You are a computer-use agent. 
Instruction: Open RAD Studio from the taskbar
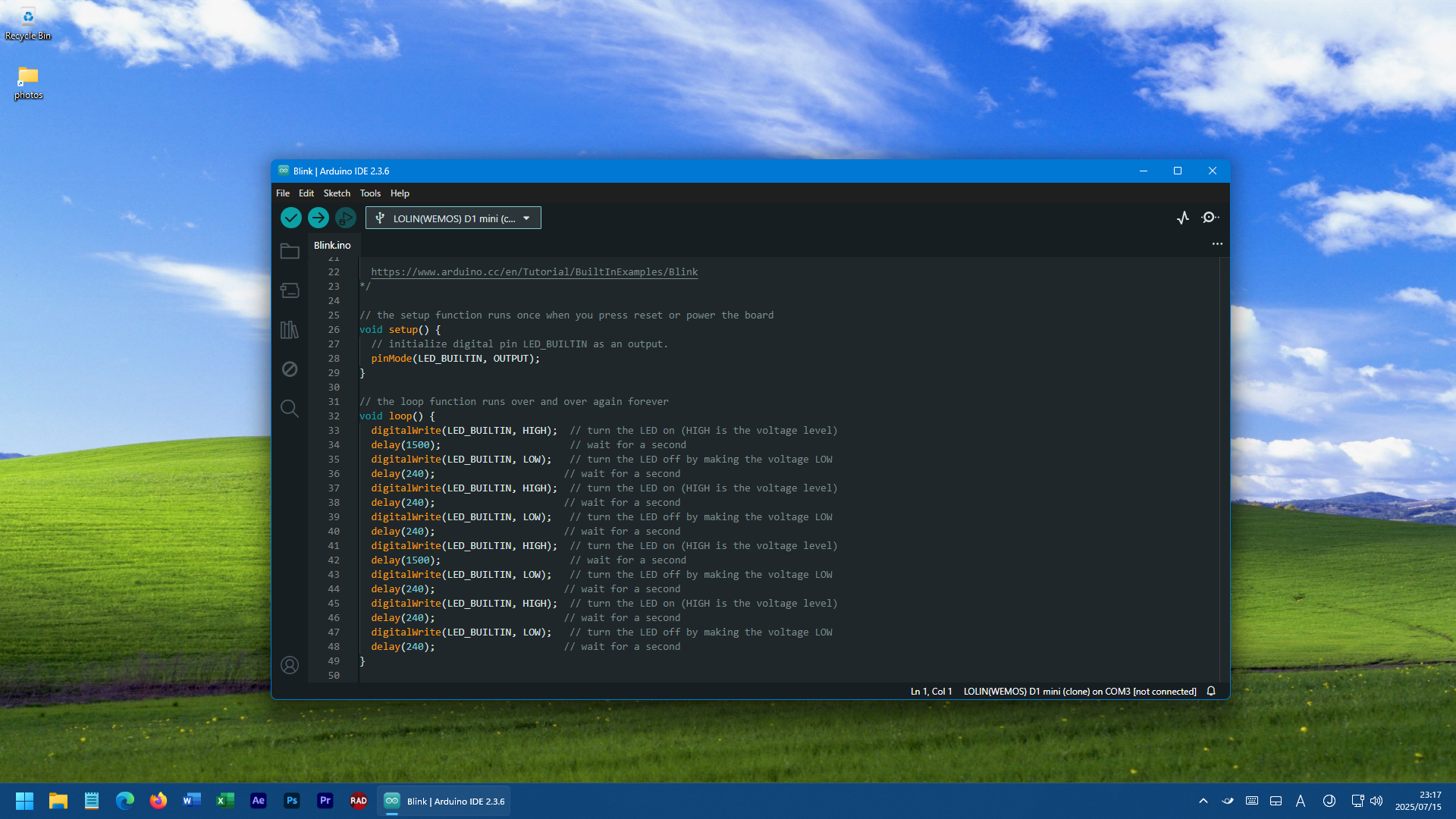[359, 801]
